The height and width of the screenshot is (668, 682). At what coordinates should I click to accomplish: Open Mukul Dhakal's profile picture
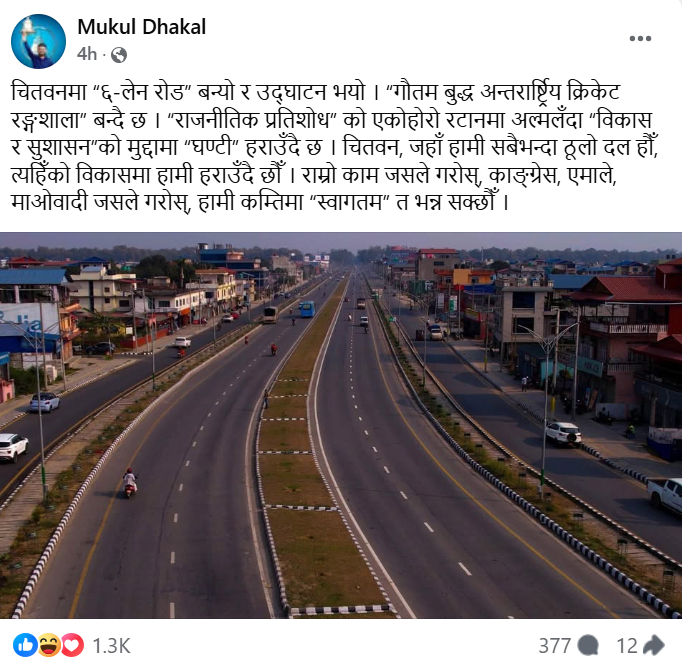coord(38,41)
